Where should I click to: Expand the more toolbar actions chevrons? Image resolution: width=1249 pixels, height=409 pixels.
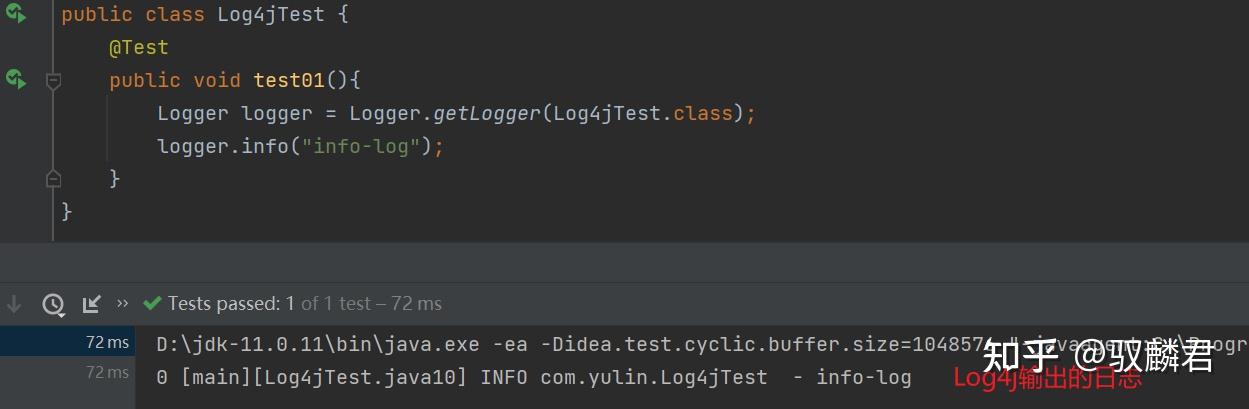[123, 303]
